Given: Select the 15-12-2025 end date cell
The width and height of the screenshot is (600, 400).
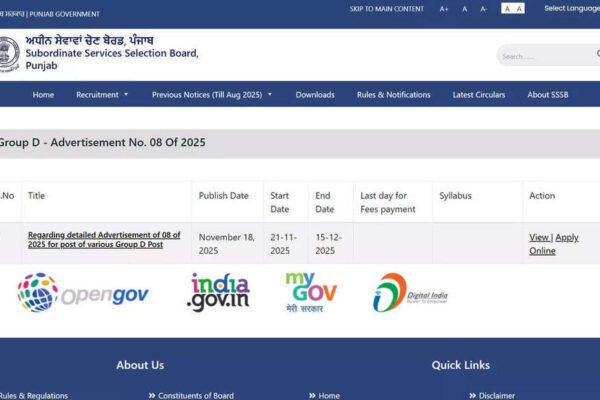Looking at the screenshot, I should pos(329,244).
